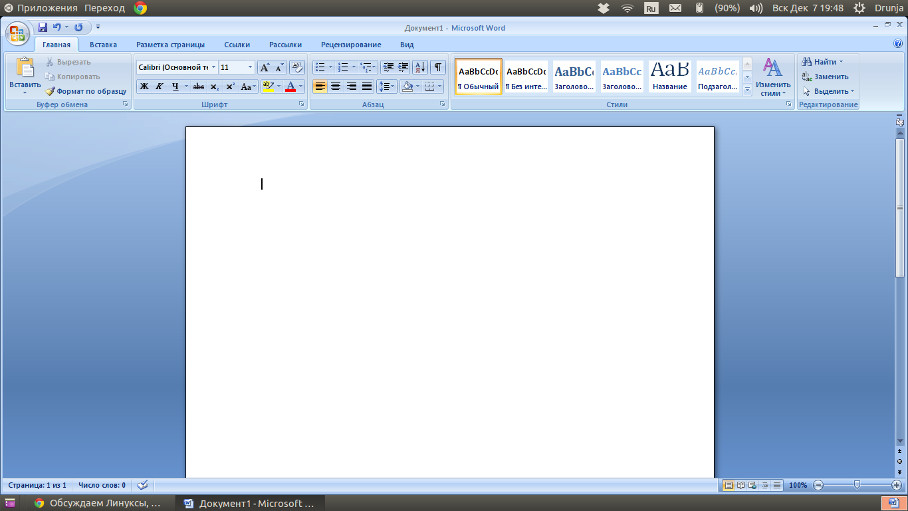Image resolution: width=908 pixels, height=511 pixels.
Task: Open the Ссылки ribbon tab
Action: coord(237,44)
